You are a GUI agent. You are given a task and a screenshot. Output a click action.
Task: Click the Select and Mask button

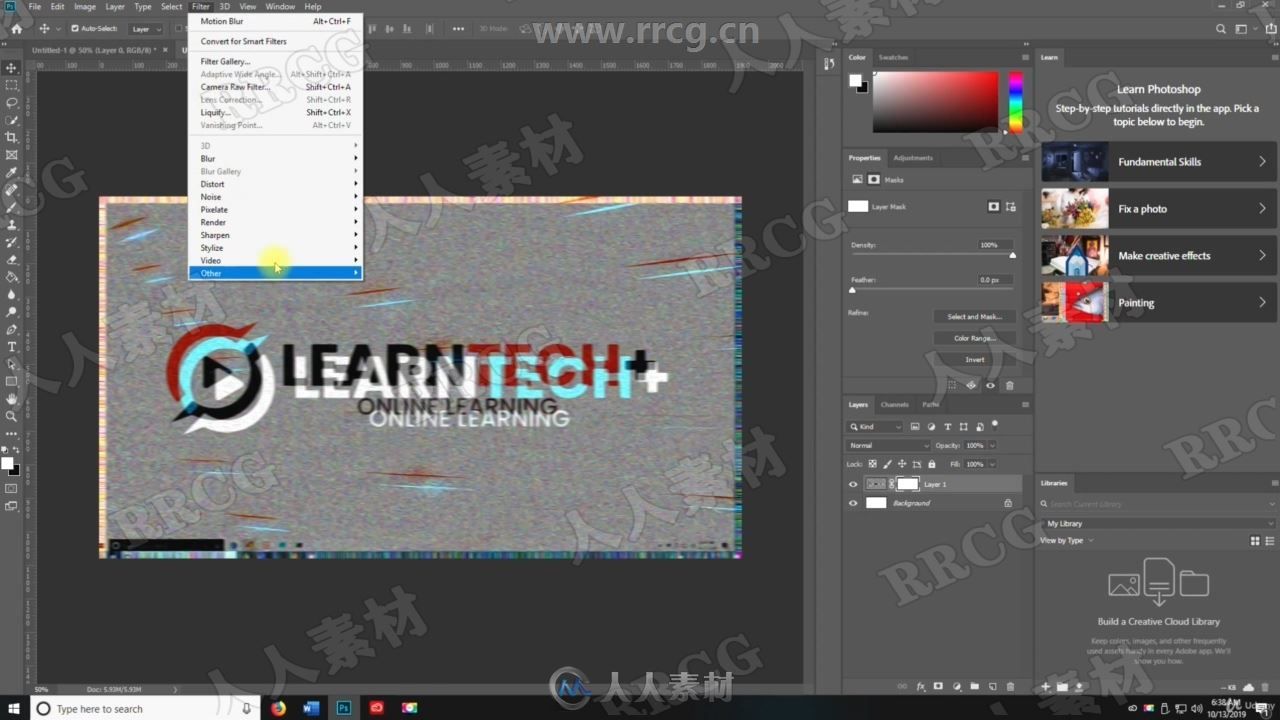(x=975, y=317)
